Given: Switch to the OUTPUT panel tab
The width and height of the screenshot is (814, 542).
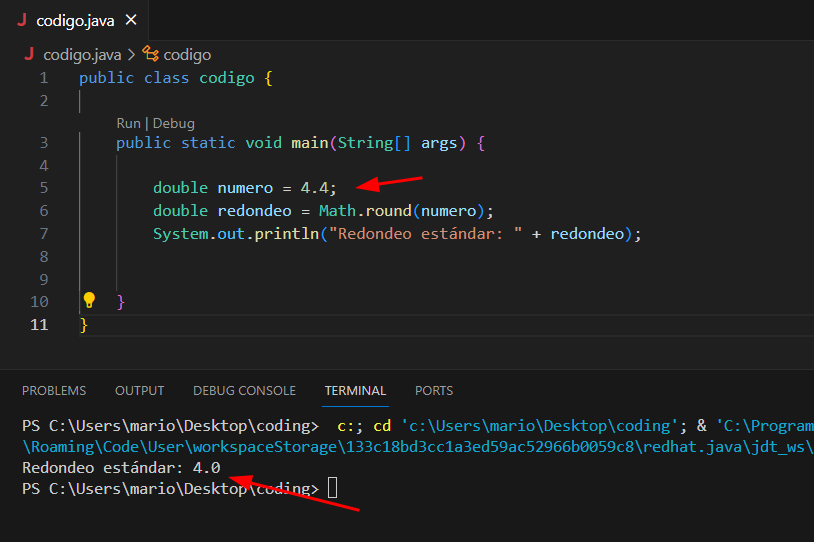Looking at the screenshot, I should (140, 390).
